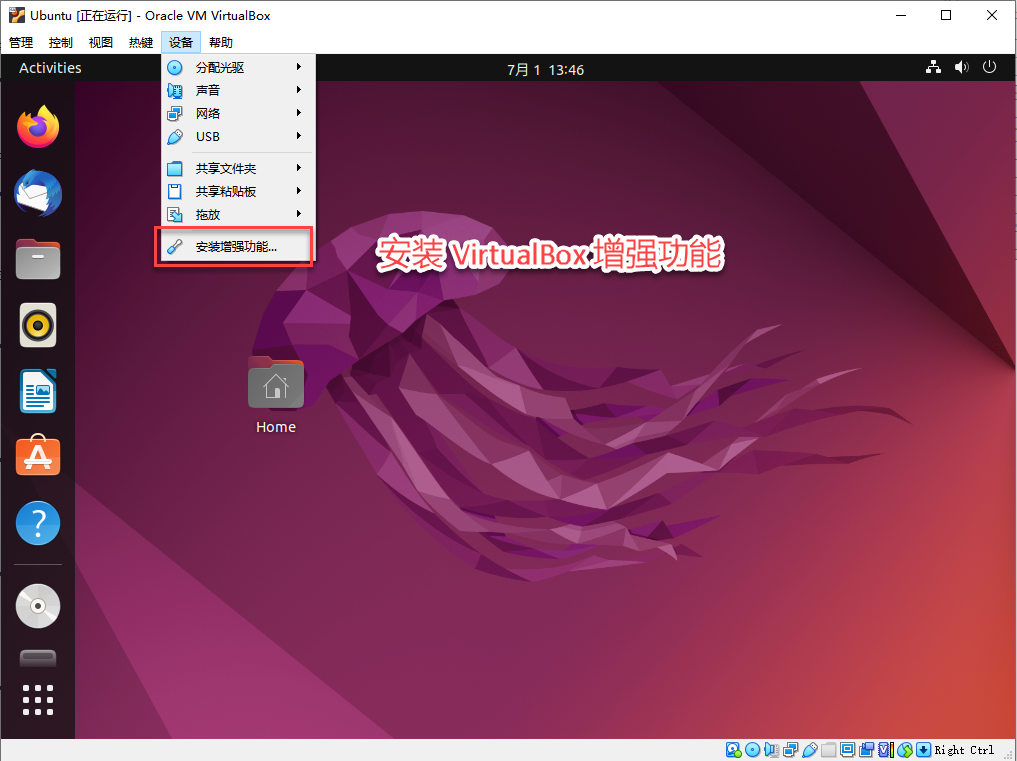This screenshot has width=1017, height=761.
Task: Open the Help question-mark icon
Action: (x=38, y=523)
